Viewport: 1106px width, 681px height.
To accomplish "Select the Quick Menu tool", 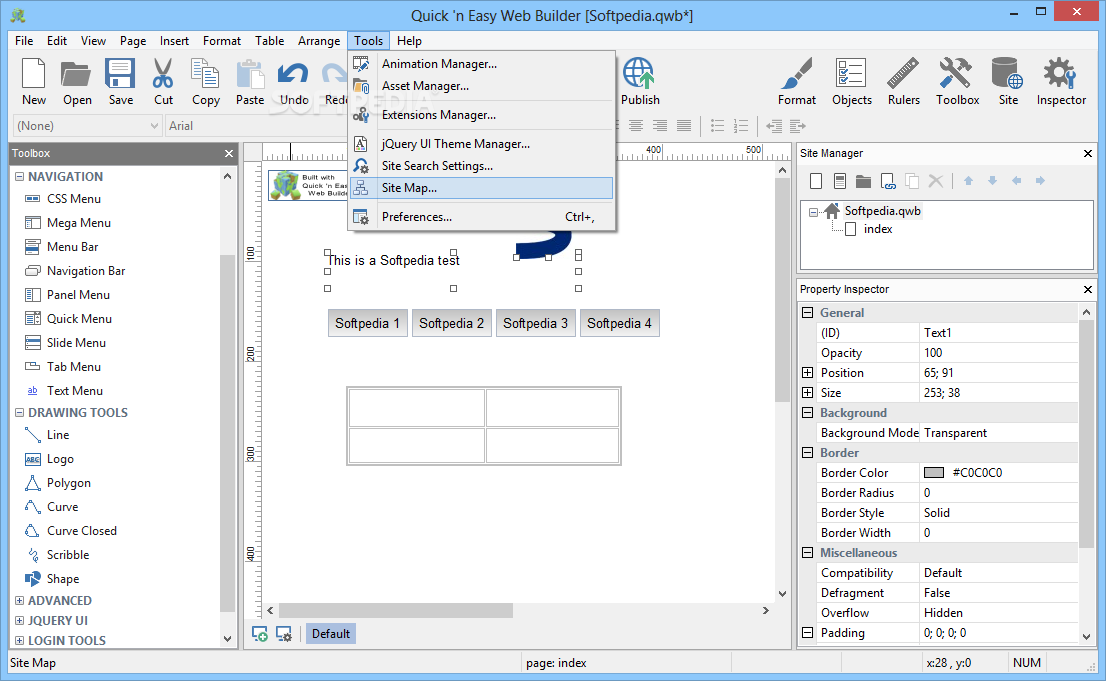I will (x=79, y=319).
